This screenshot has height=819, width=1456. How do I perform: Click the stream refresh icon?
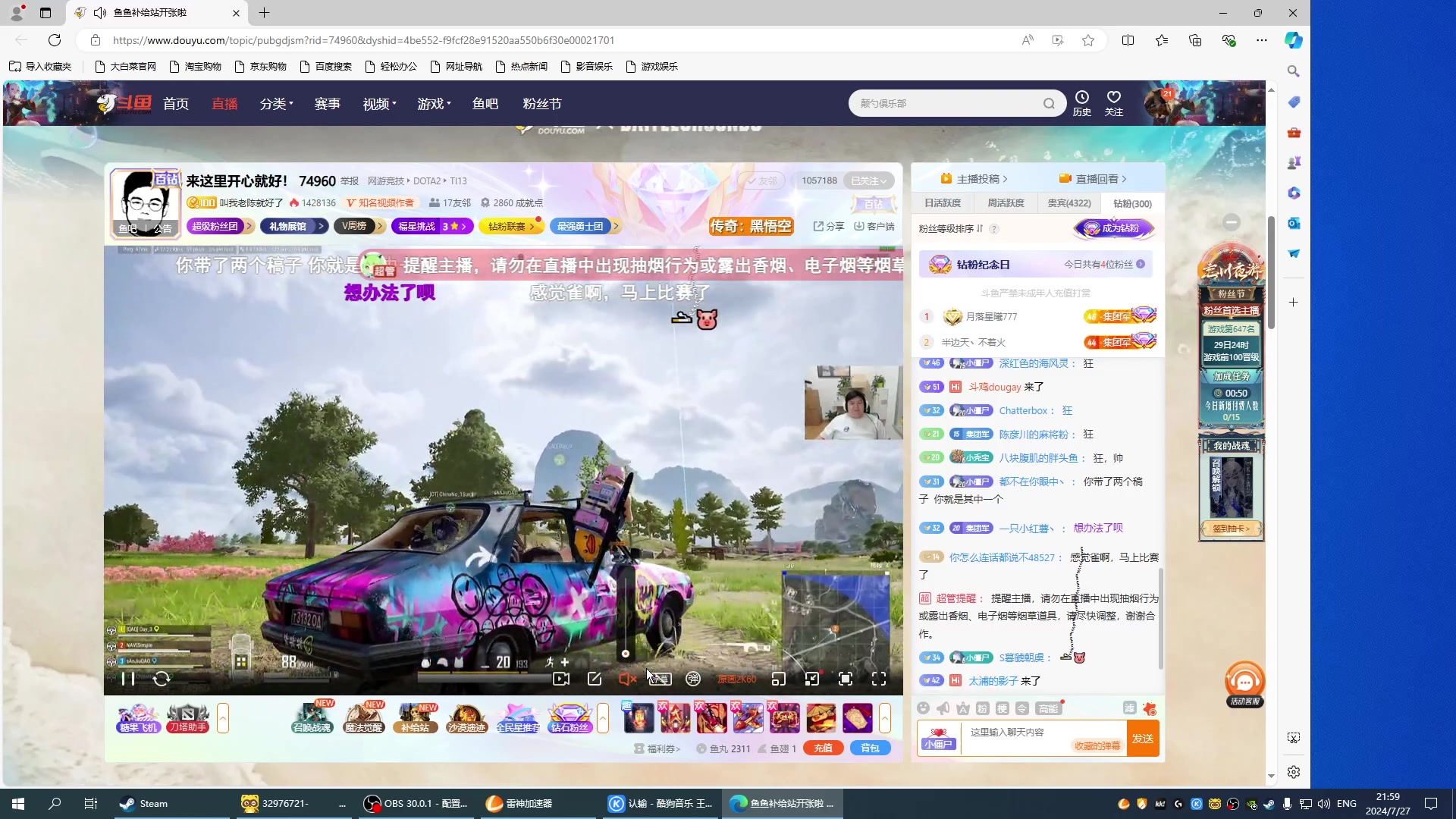[x=162, y=679]
